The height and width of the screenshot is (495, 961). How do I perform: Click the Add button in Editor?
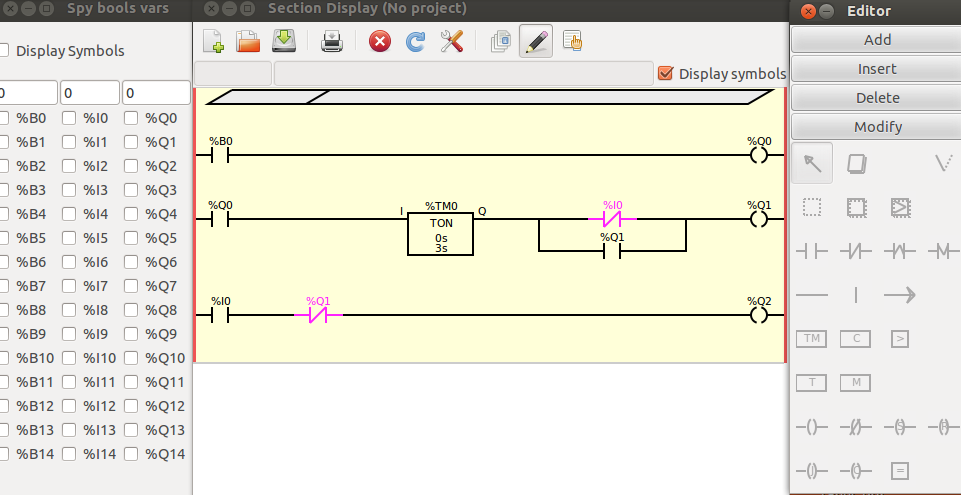pos(876,40)
